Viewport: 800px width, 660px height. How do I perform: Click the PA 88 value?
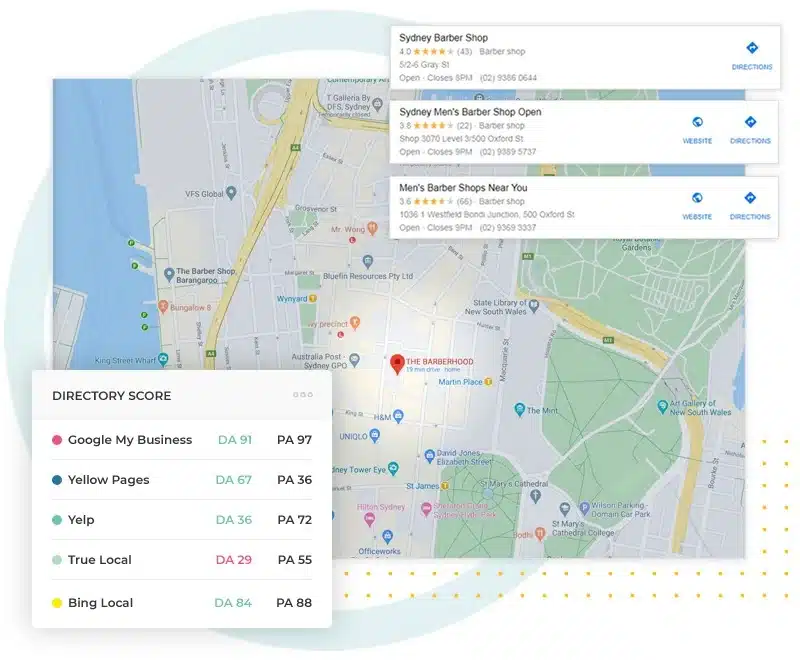point(294,603)
